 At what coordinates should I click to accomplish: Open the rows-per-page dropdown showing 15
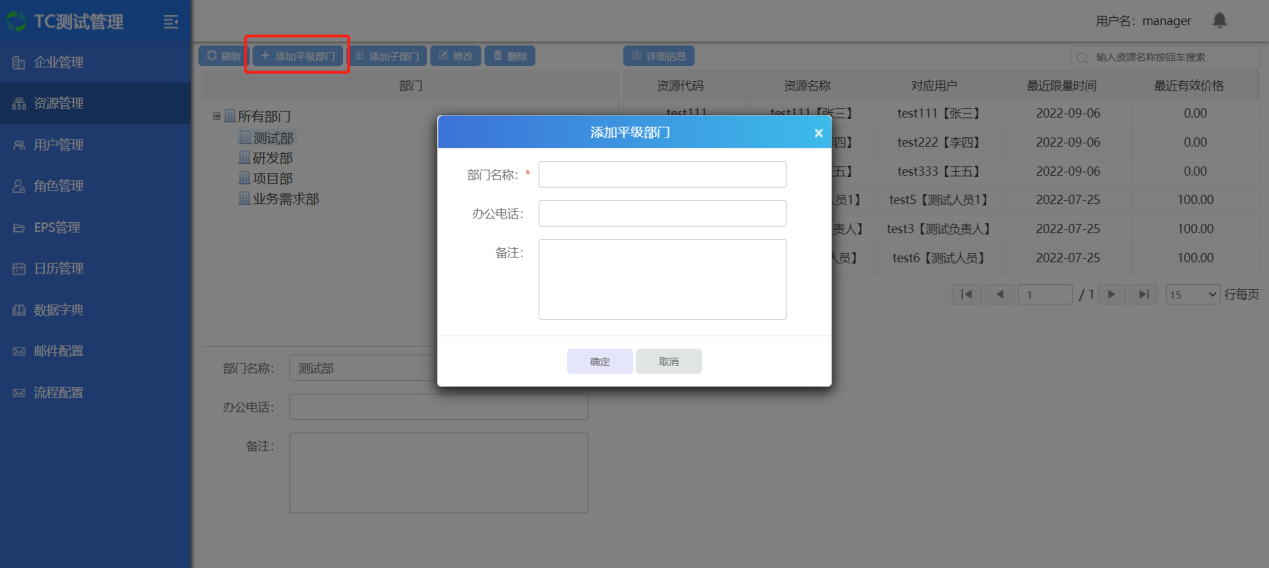pos(1192,294)
